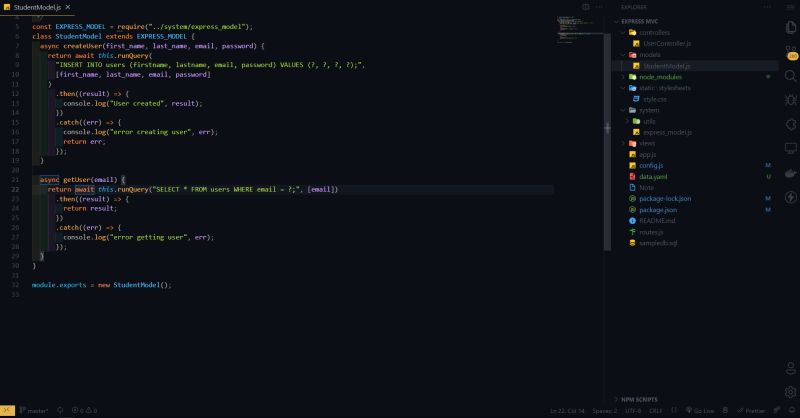Click the editor vertical scrollbar

(x=607, y=142)
